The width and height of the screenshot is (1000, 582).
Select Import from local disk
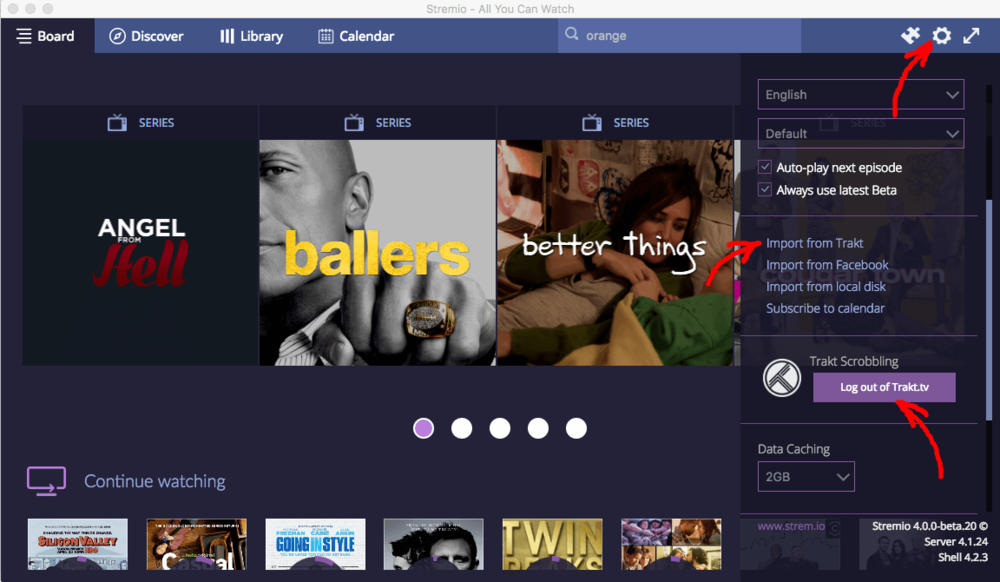pyautogui.click(x=826, y=287)
